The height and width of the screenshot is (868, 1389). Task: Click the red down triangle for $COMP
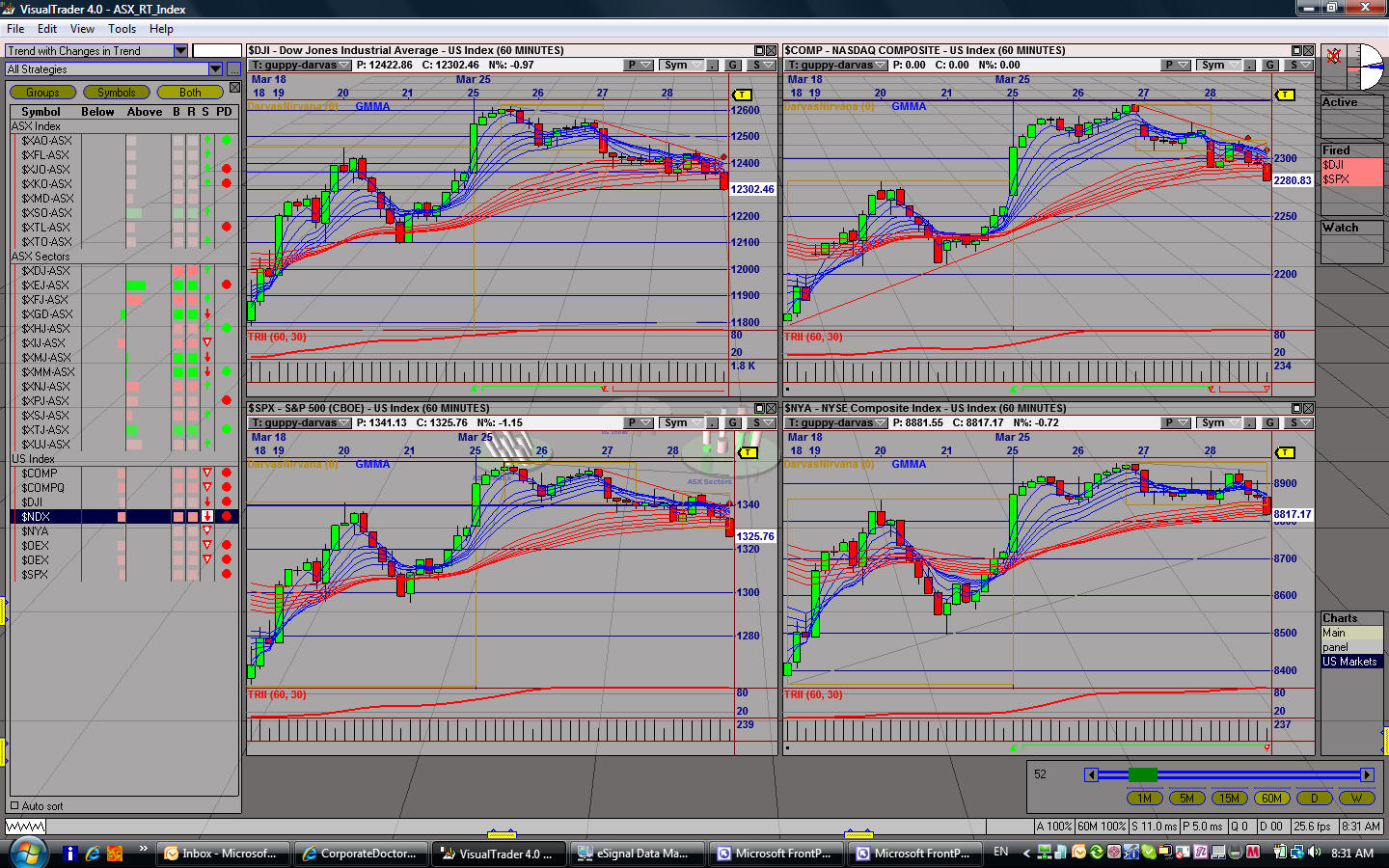pyautogui.click(x=206, y=473)
